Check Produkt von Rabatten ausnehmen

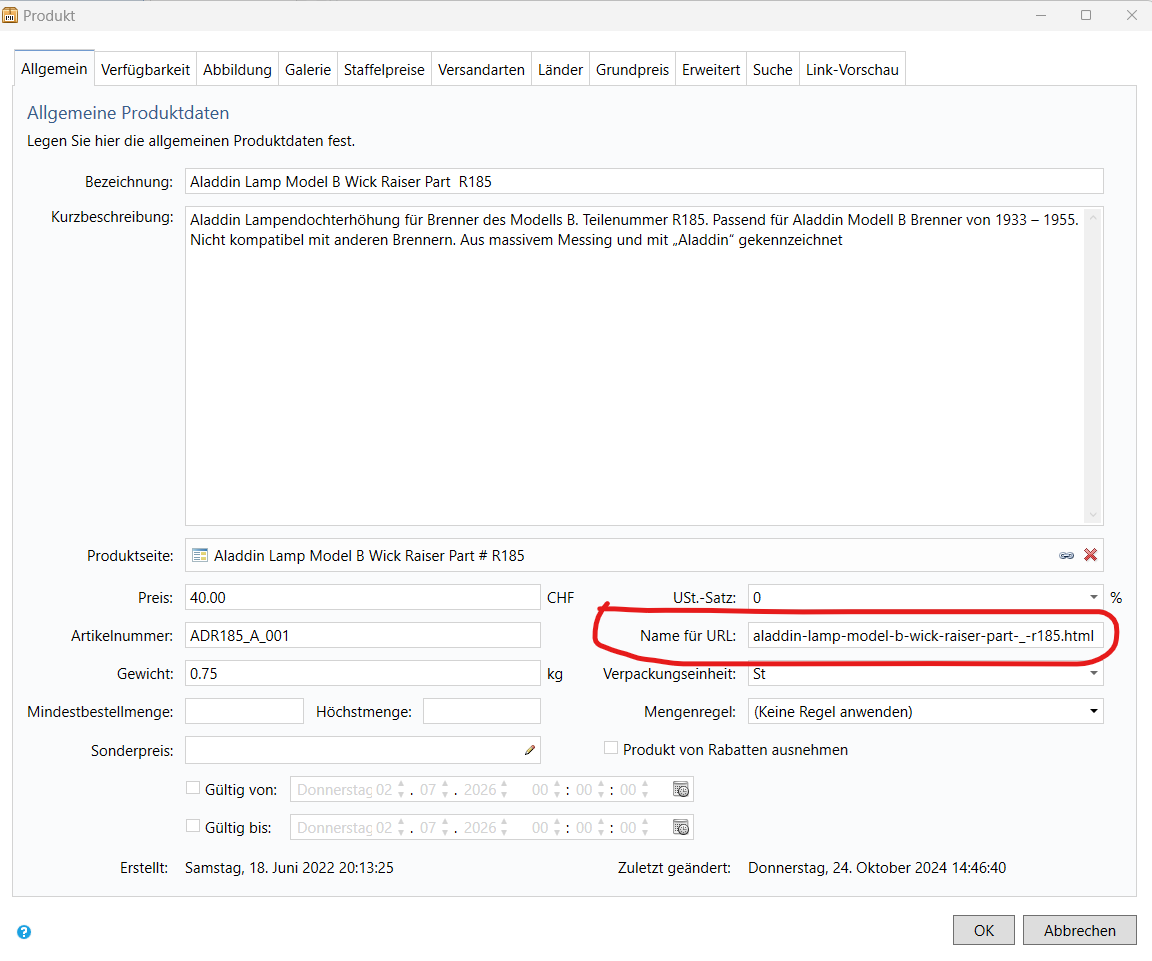coord(611,748)
